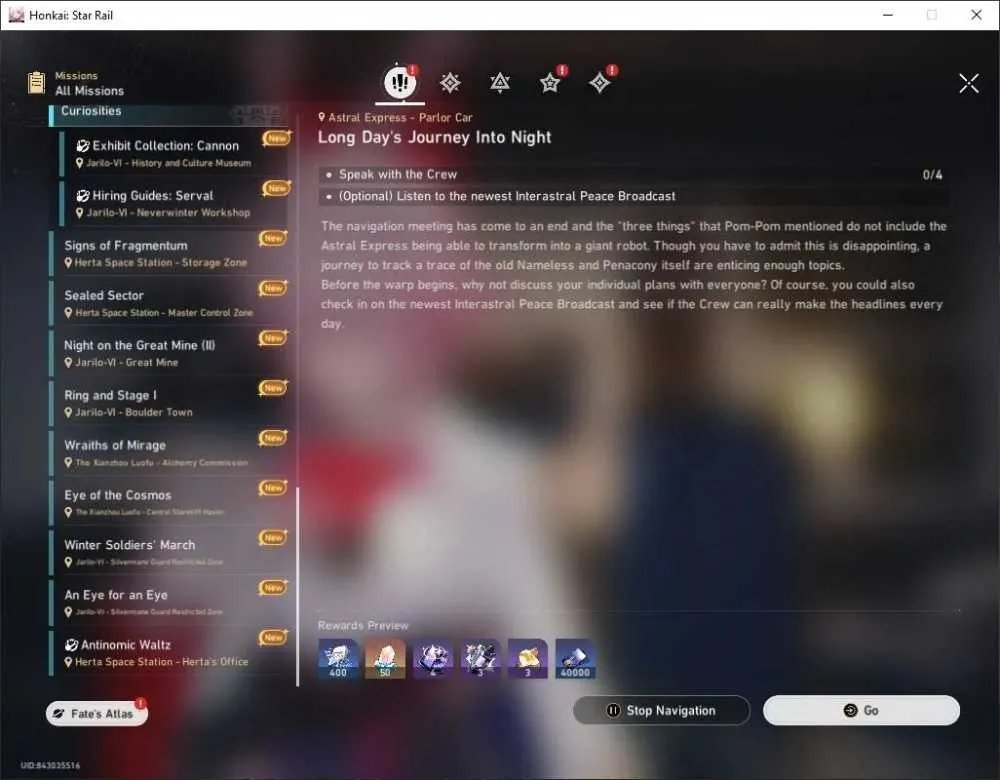Click the 40000 credits reward icon
1000x780 pixels.
(x=575, y=658)
